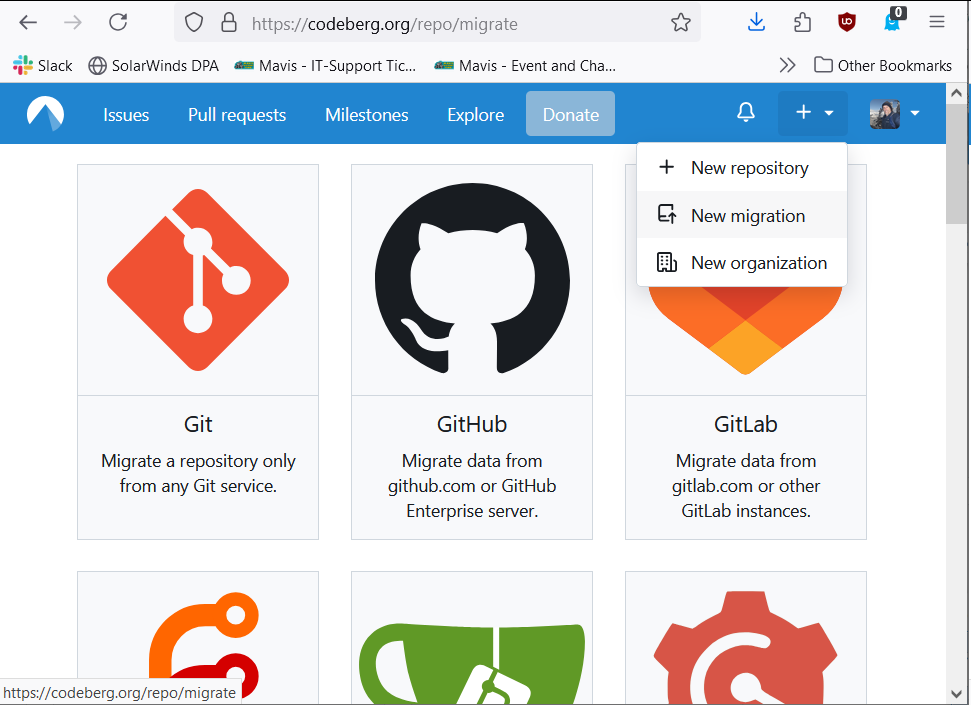Open the tracking protection shield icon
This screenshot has height=705, width=971.
click(194, 23)
